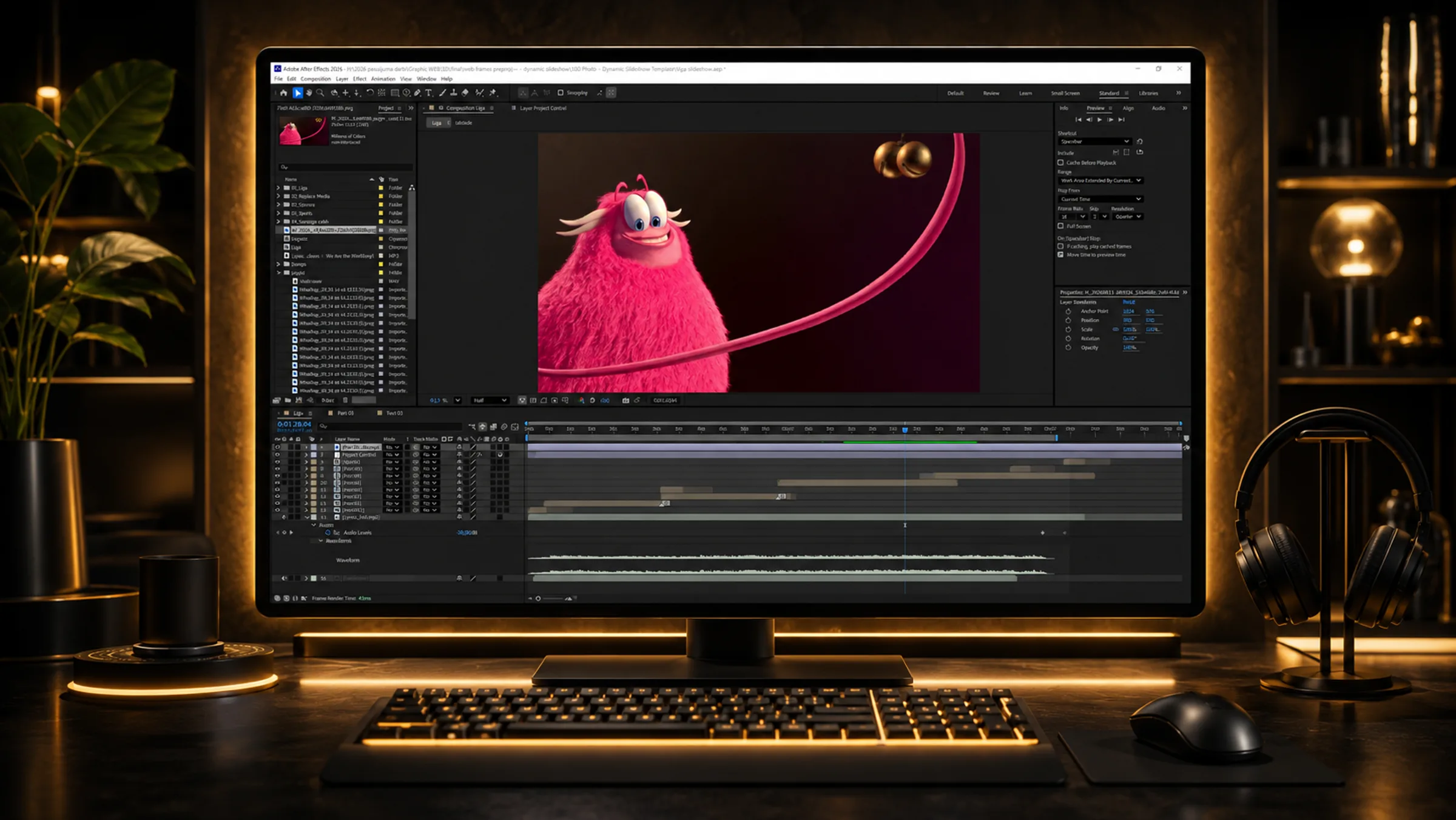Open the File menu

278,79
